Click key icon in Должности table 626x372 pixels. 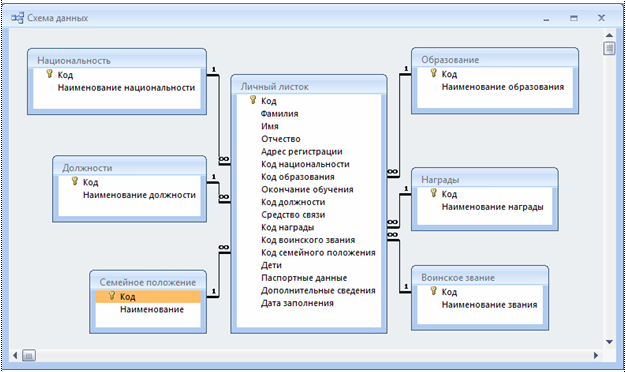(x=75, y=181)
